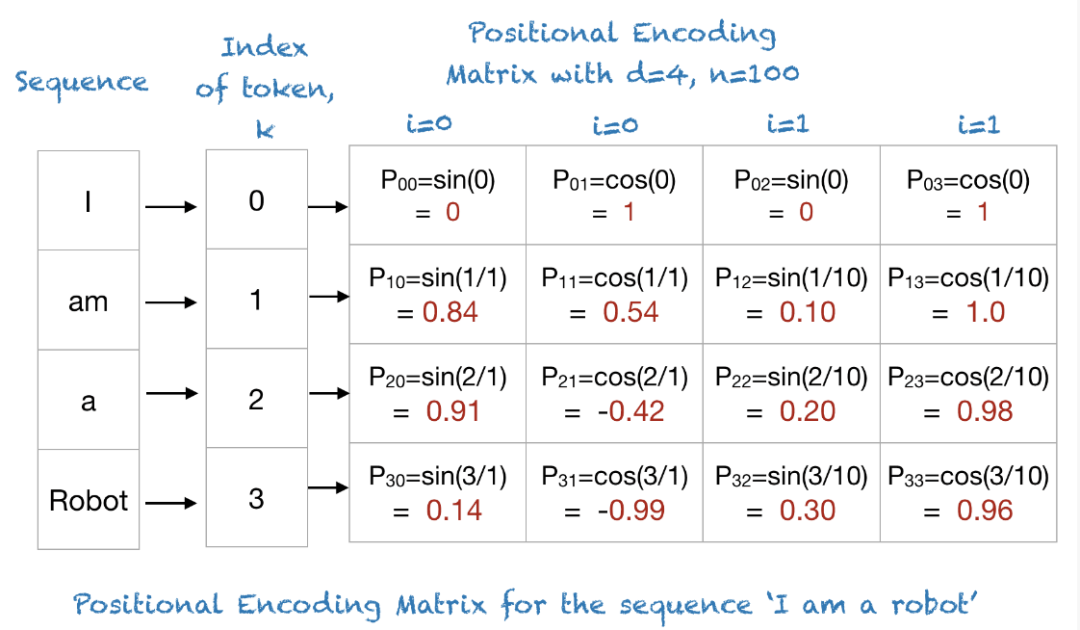Select the 'am' token cell

(x=89, y=300)
